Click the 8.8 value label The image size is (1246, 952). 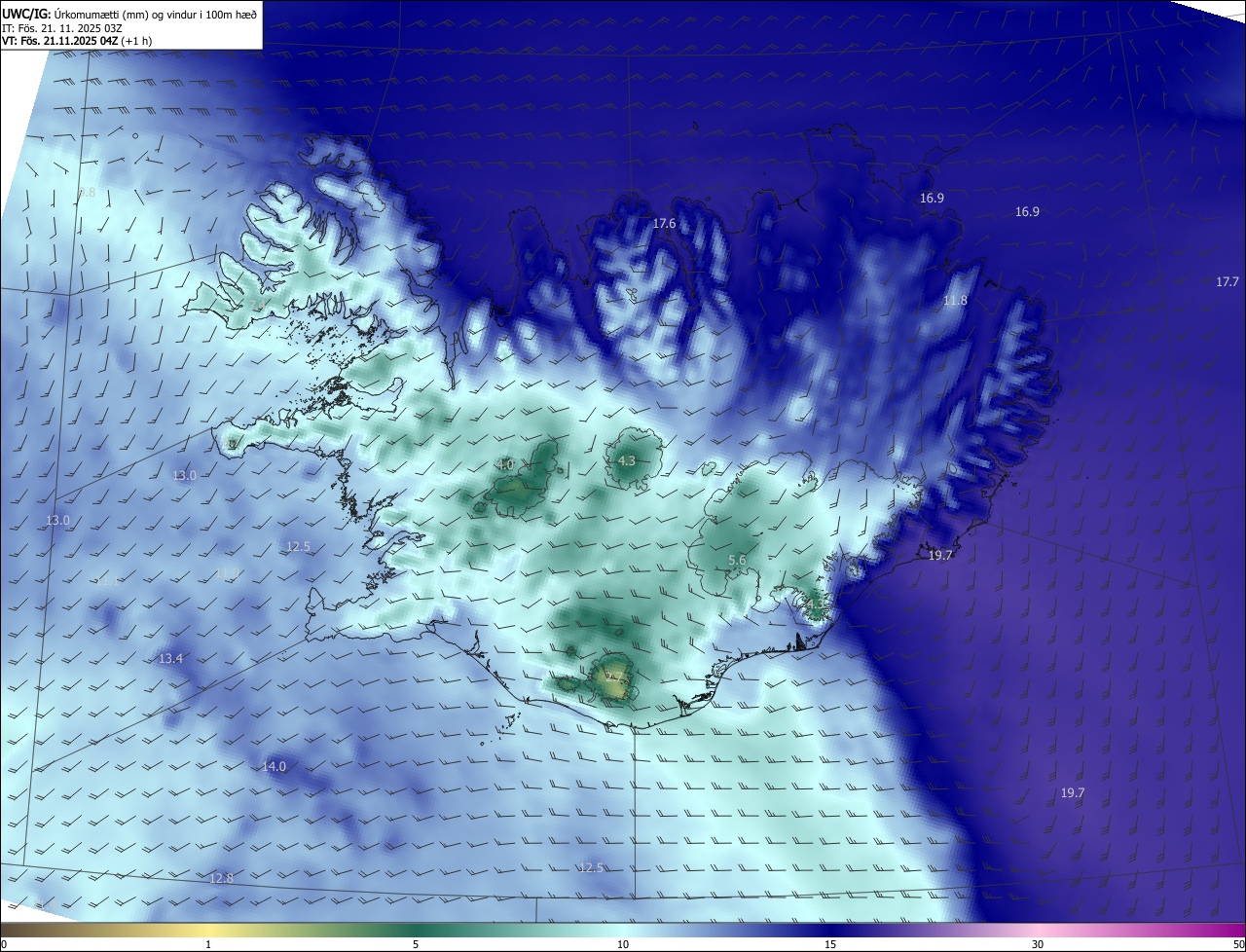click(87, 193)
